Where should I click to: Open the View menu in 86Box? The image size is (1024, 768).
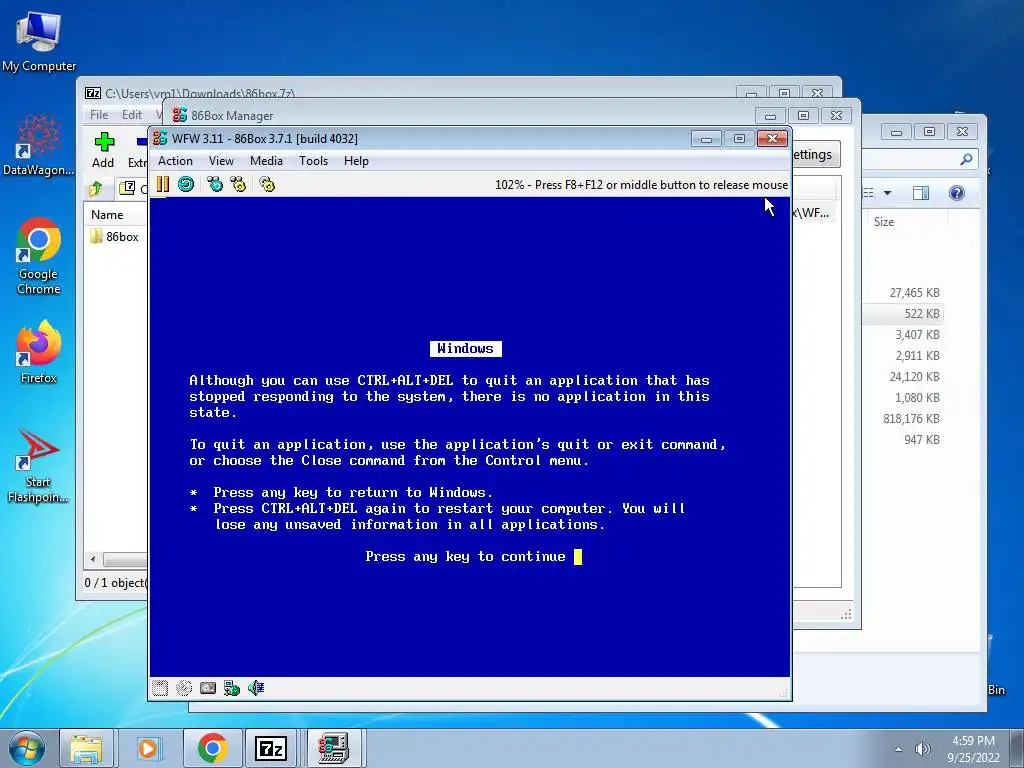point(221,161)
